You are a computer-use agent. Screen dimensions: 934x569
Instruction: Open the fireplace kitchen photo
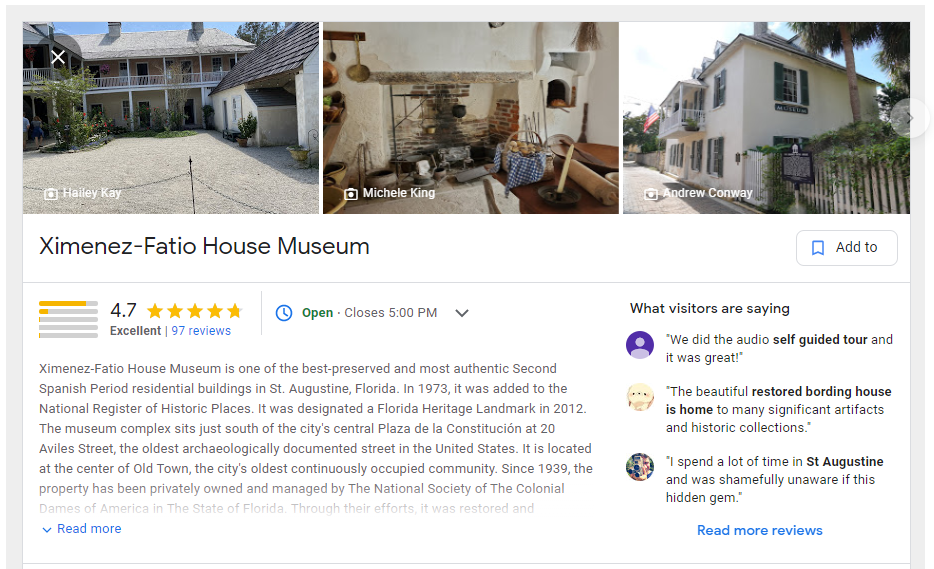[471, 118]
